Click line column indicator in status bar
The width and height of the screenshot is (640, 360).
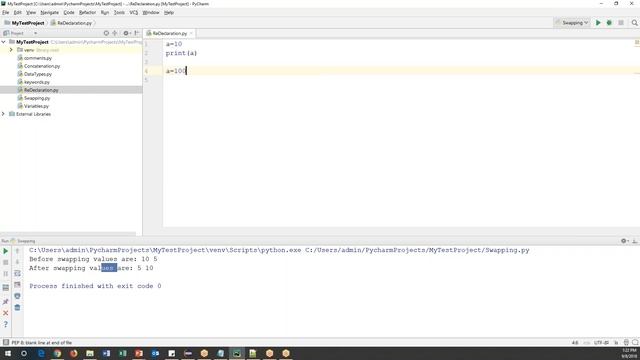575,342
